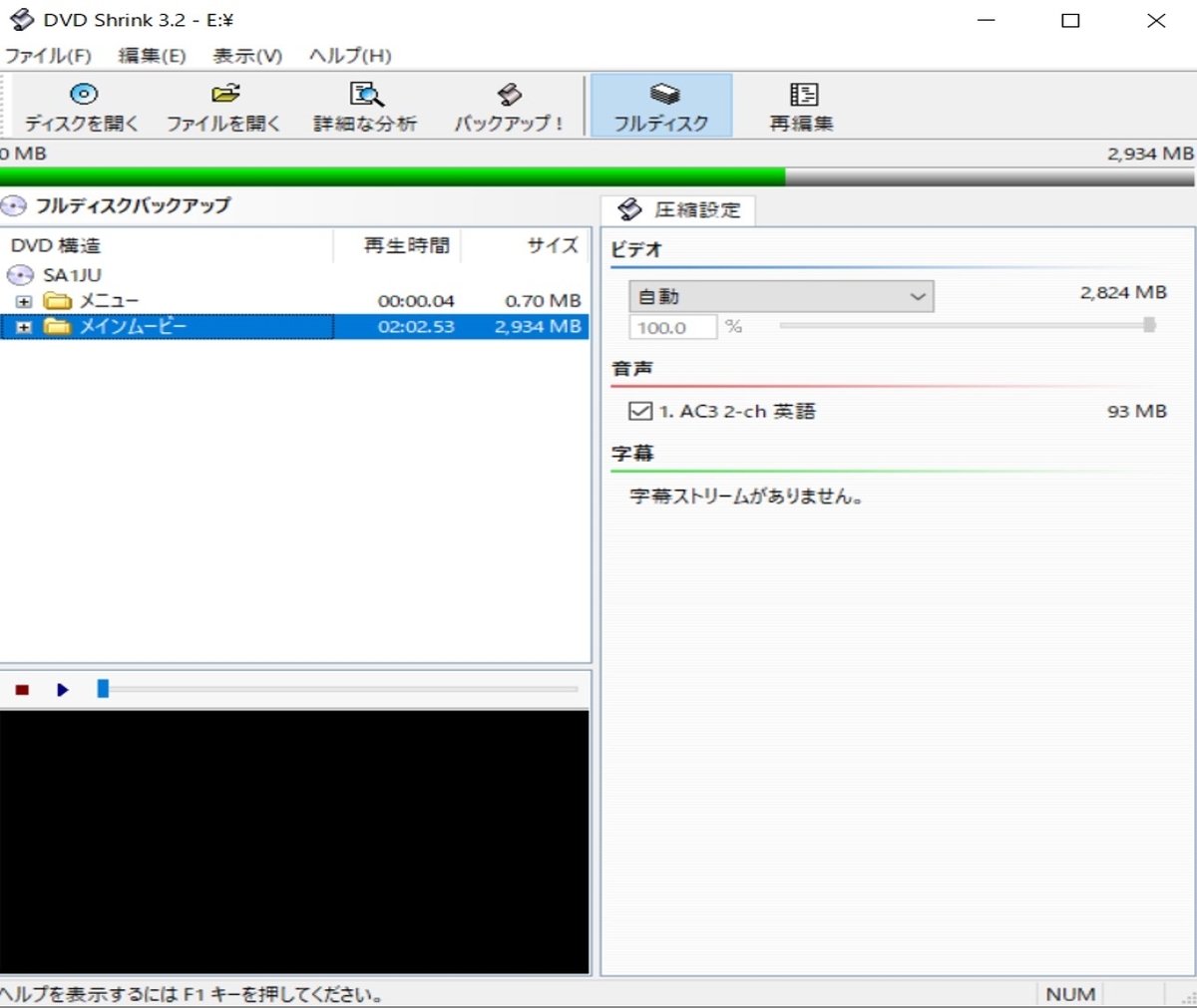Click the 93 MB audio size value
This screenshot has height=1008, width=1197.
point(1137,411)
